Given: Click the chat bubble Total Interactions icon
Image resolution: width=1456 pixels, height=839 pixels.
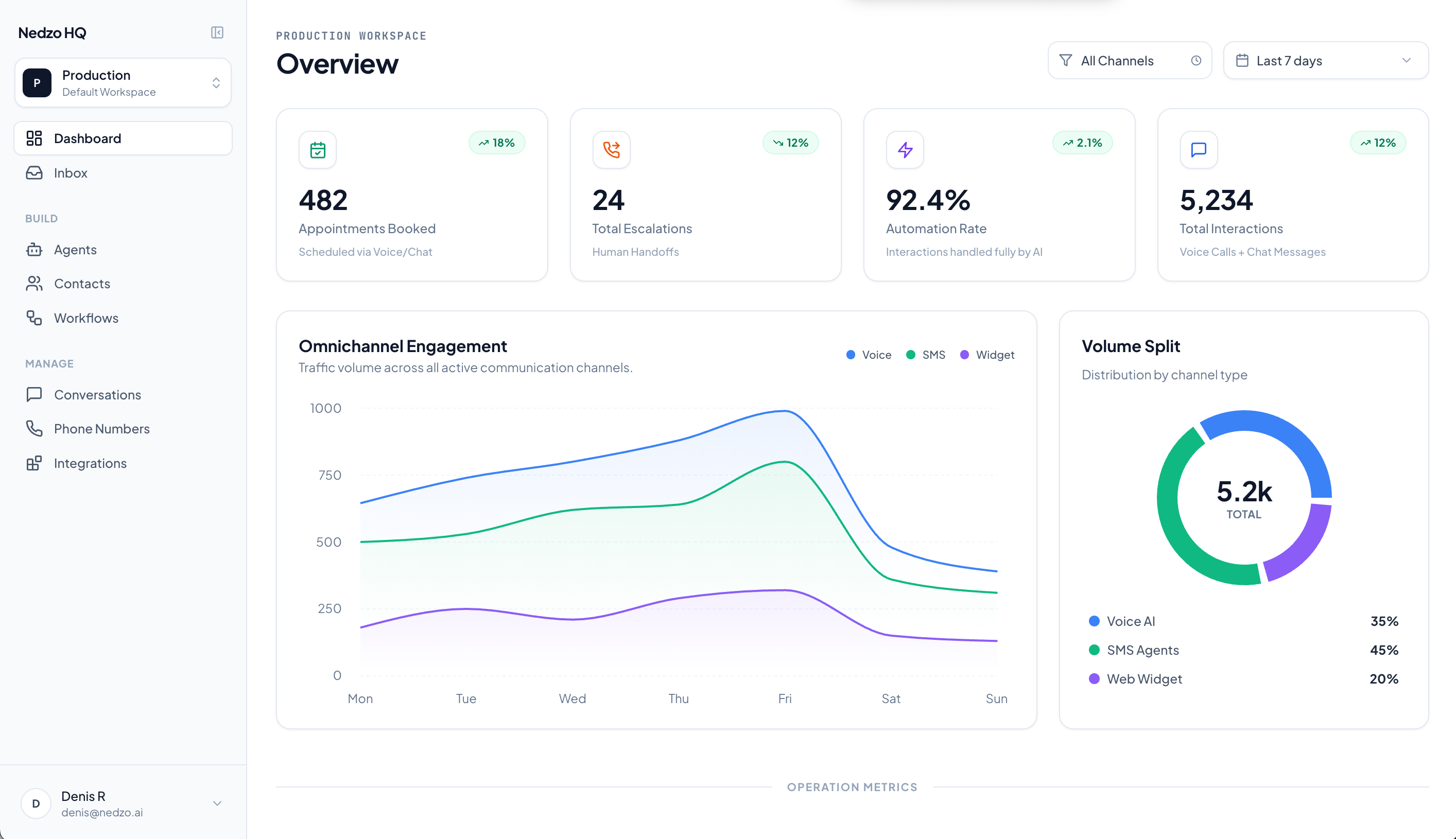Looking at the screenshot, I should click(x=1199, y=150).
